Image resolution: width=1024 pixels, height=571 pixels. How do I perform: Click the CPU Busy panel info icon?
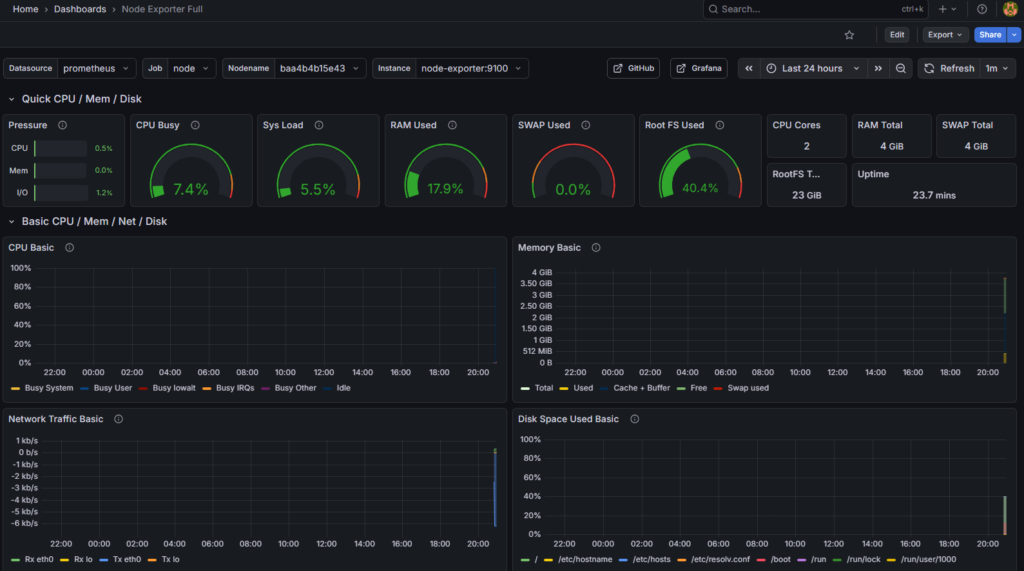(195, 125)
